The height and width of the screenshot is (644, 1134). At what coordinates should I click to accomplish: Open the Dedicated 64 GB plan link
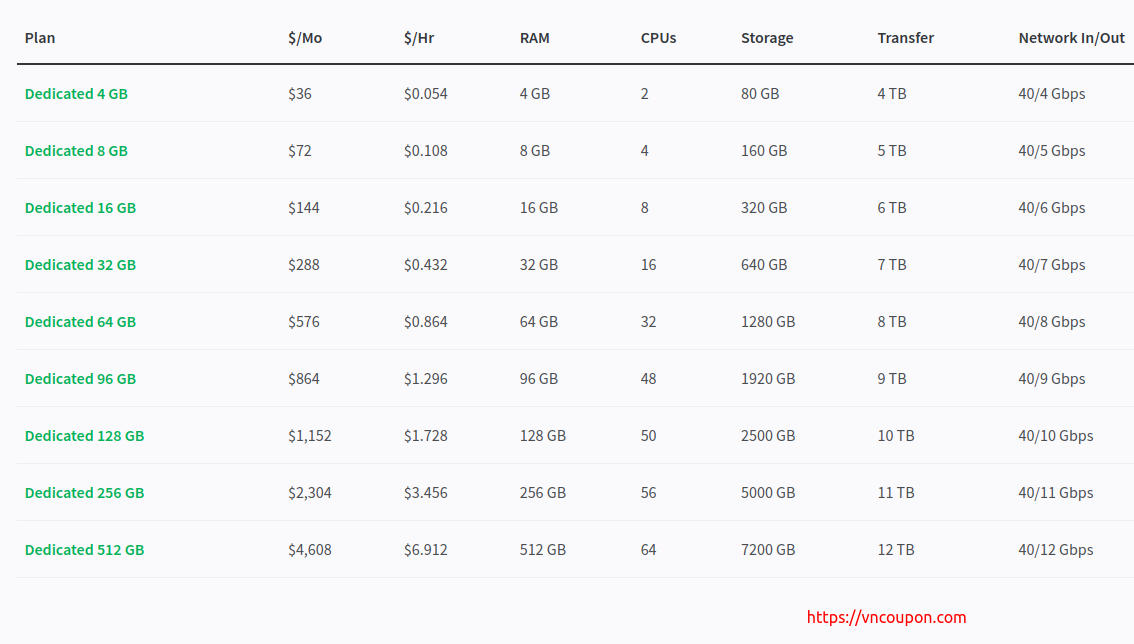click(x=80, y=322)
